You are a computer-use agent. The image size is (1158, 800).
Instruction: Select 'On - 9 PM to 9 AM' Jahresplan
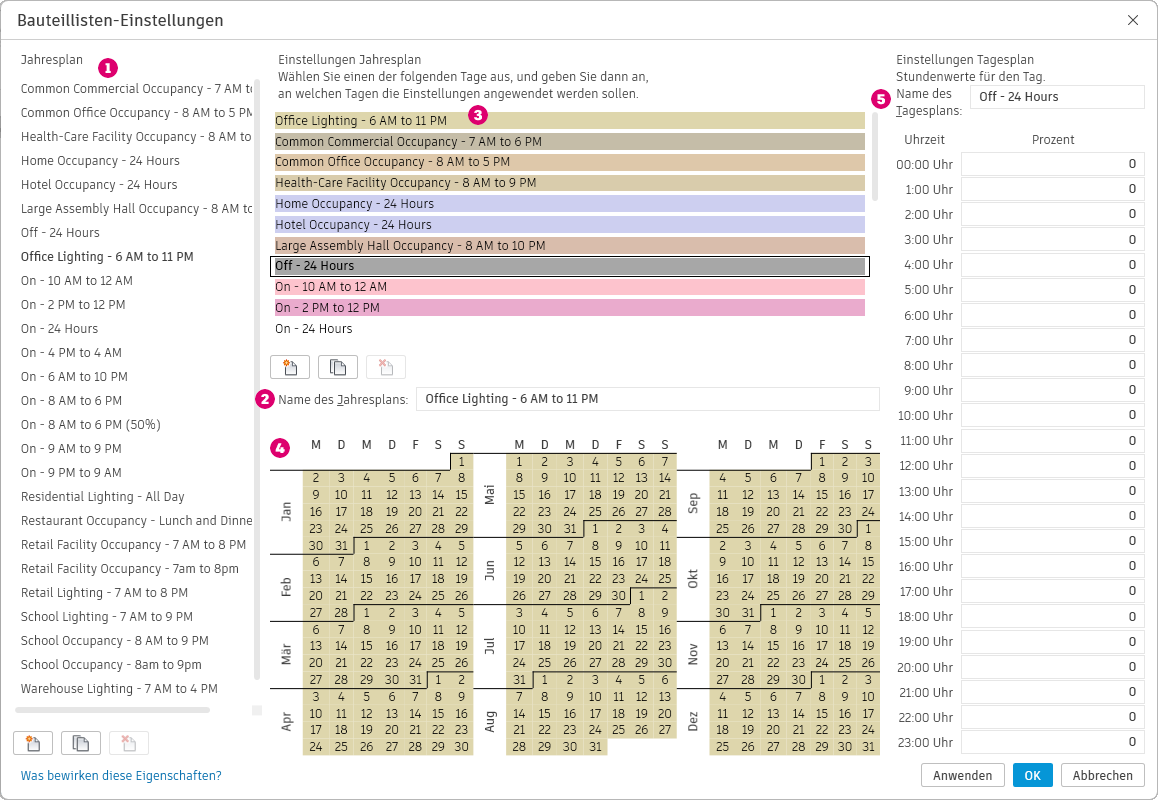(71, 473)
